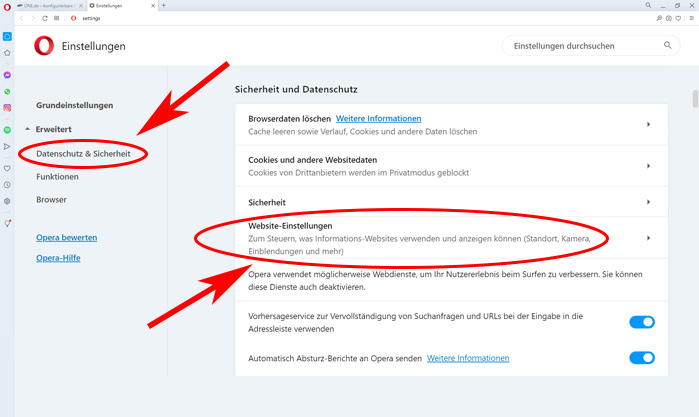Open the Opera bewerten link

pos(66,238)
